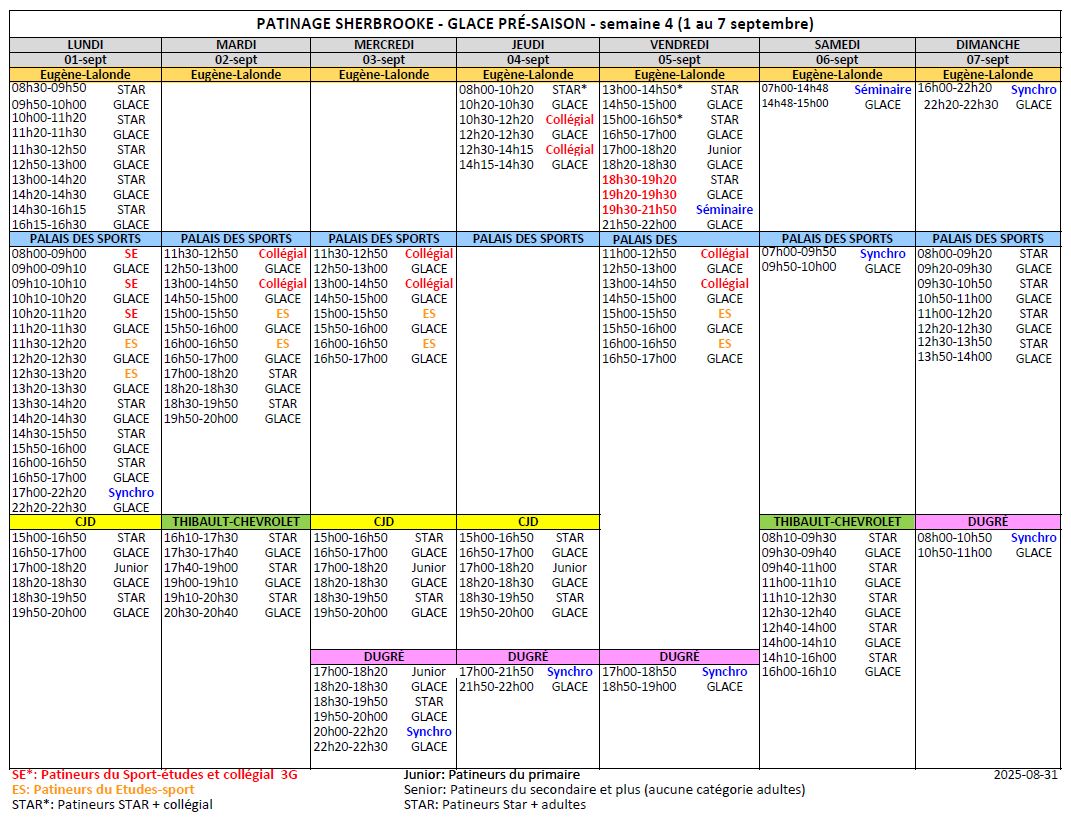The height and width of the screenshot is (817, 1071).
Task: Select "Séminaire" beside 19h30-21h50
Action: coord(725,210)
